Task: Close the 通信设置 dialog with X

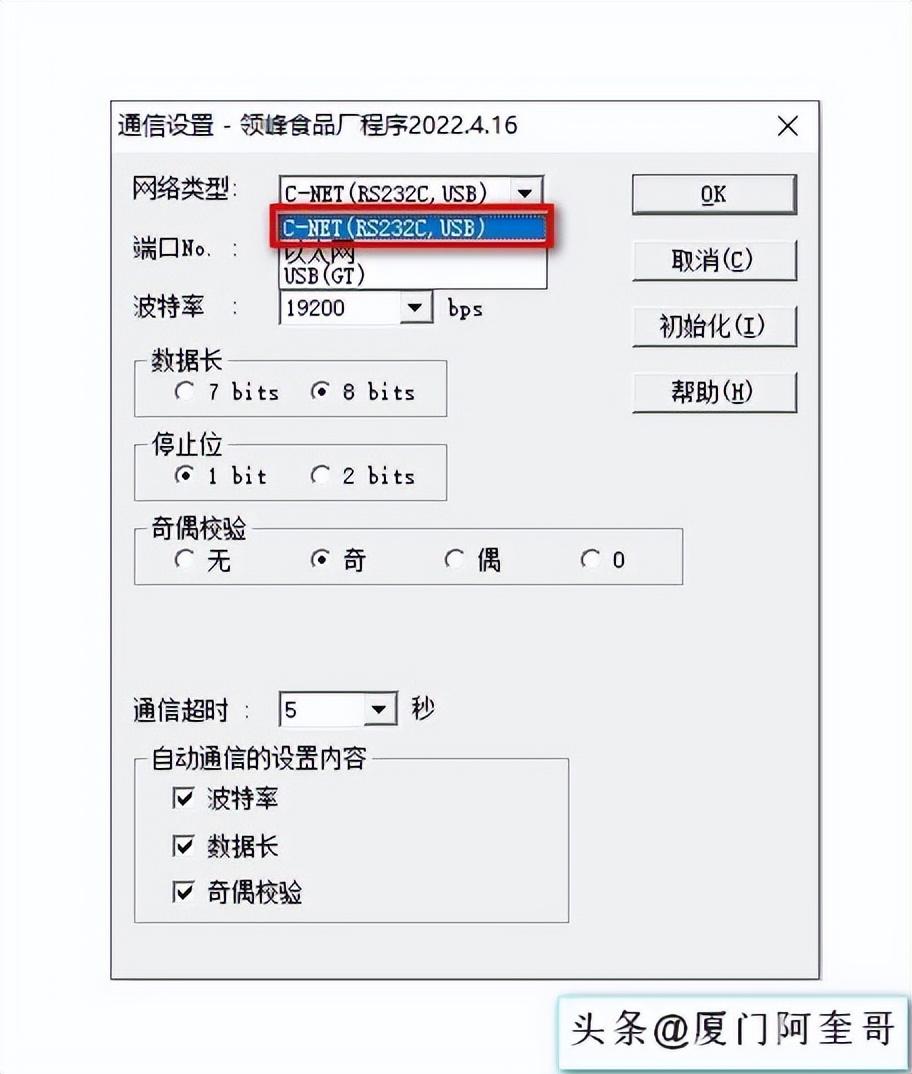Action: [x=788, y=126]
